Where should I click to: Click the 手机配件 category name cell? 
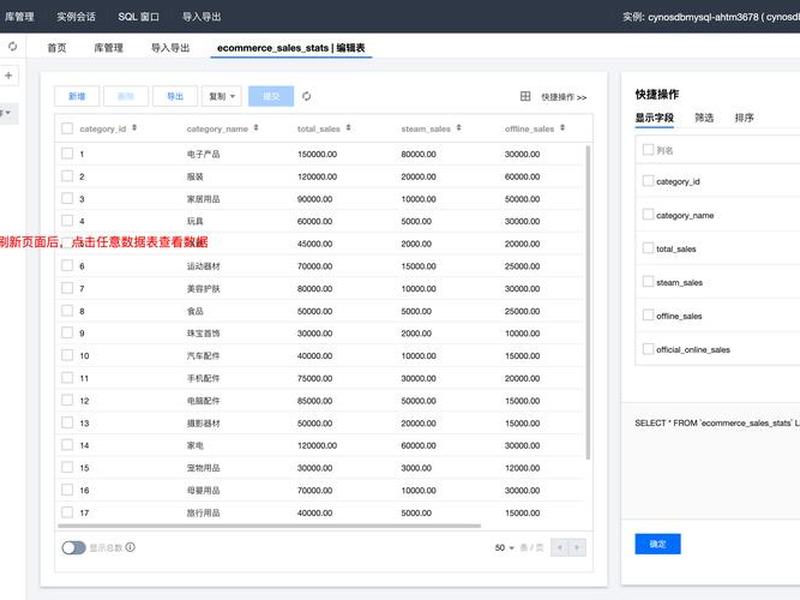point(203,378)
